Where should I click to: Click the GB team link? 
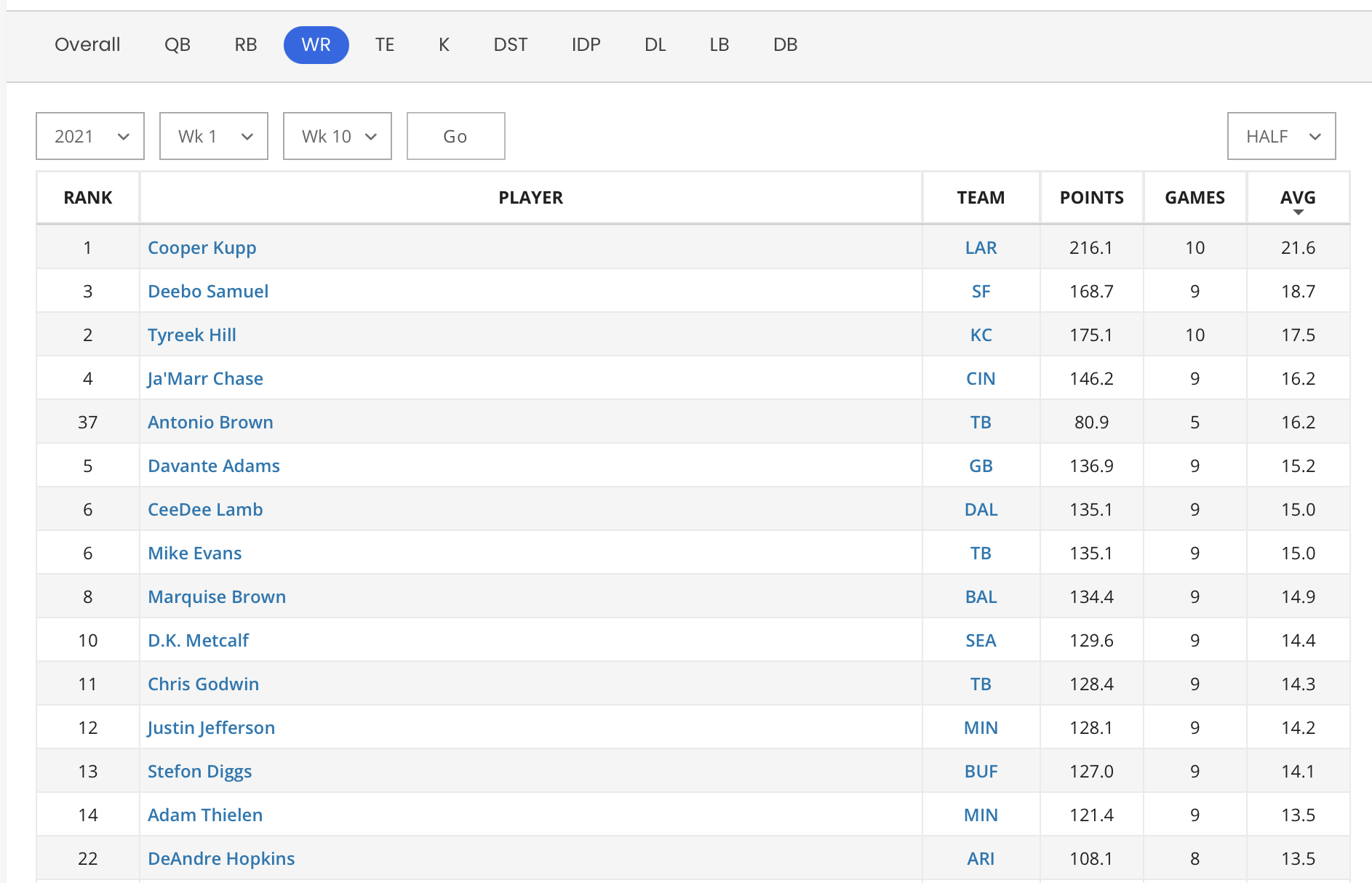pyautogui.click(x=981, y=466)
